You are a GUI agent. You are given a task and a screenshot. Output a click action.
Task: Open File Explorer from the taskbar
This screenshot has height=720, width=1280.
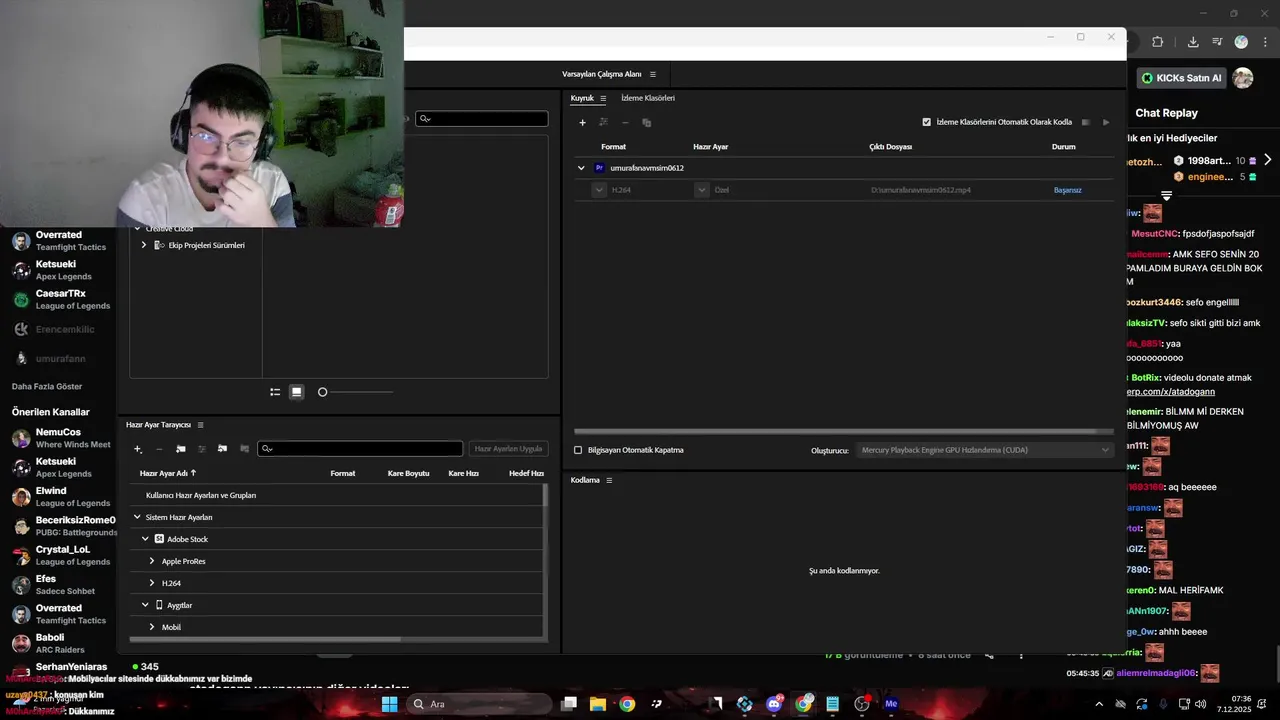[x=598, y=704]
